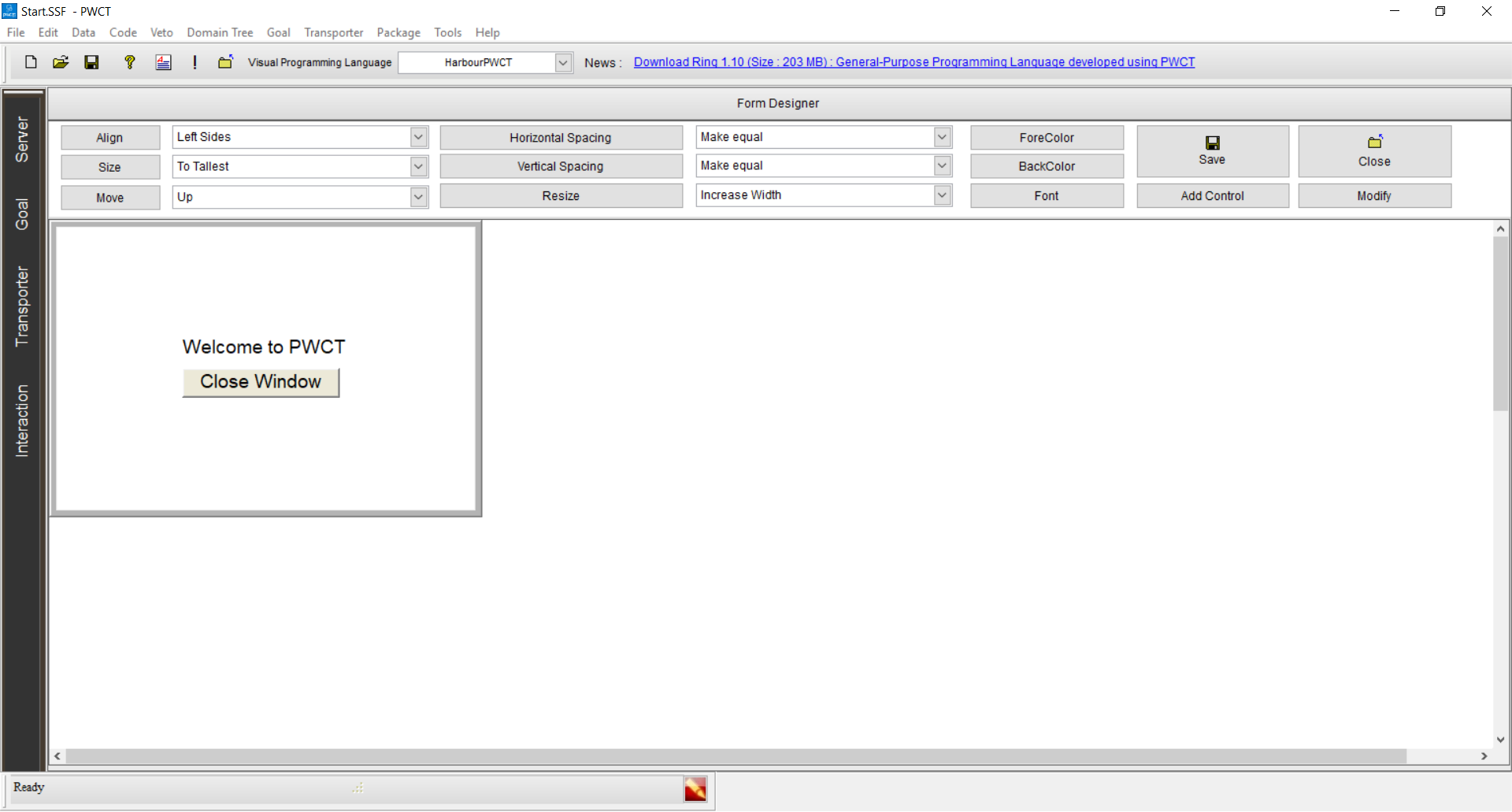1512x812 pixels.
Task: Open the Veto menu
Action: tap(161, 32)
